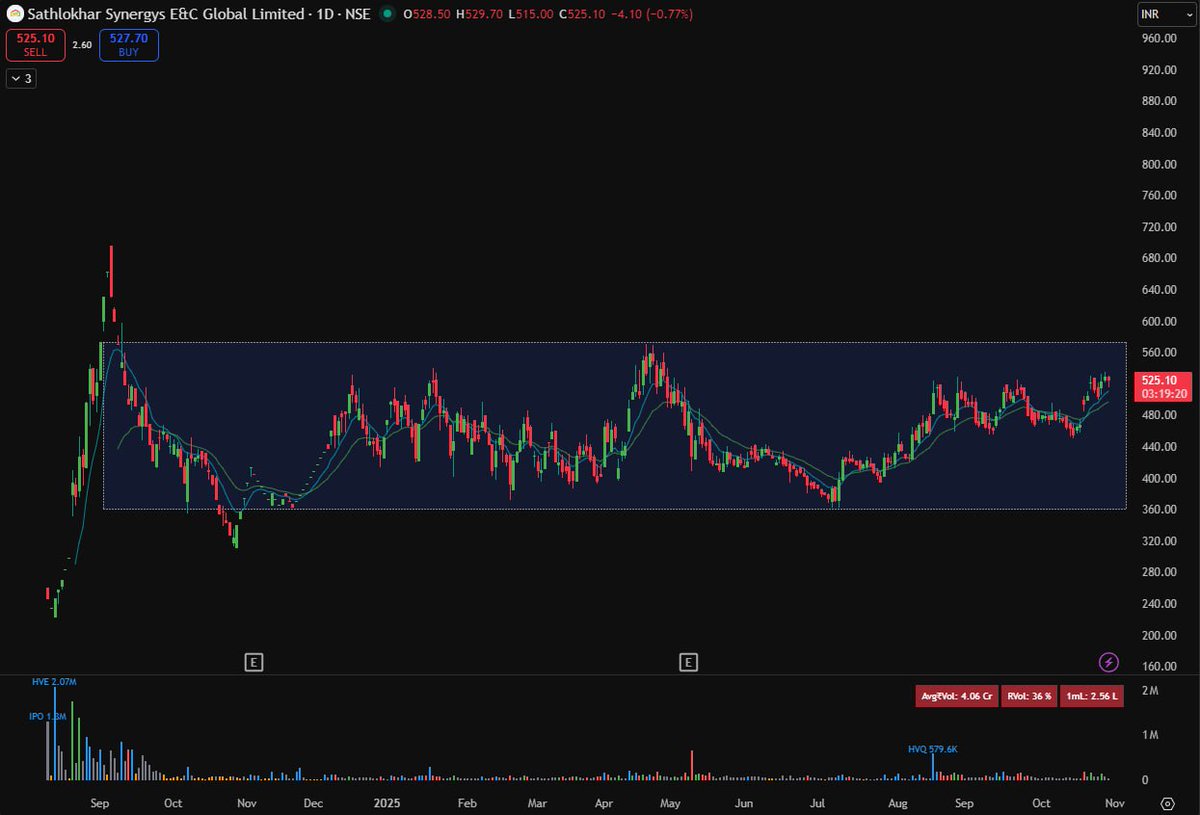Toggle the RVol: 36% volume badge

(1028, 695)
